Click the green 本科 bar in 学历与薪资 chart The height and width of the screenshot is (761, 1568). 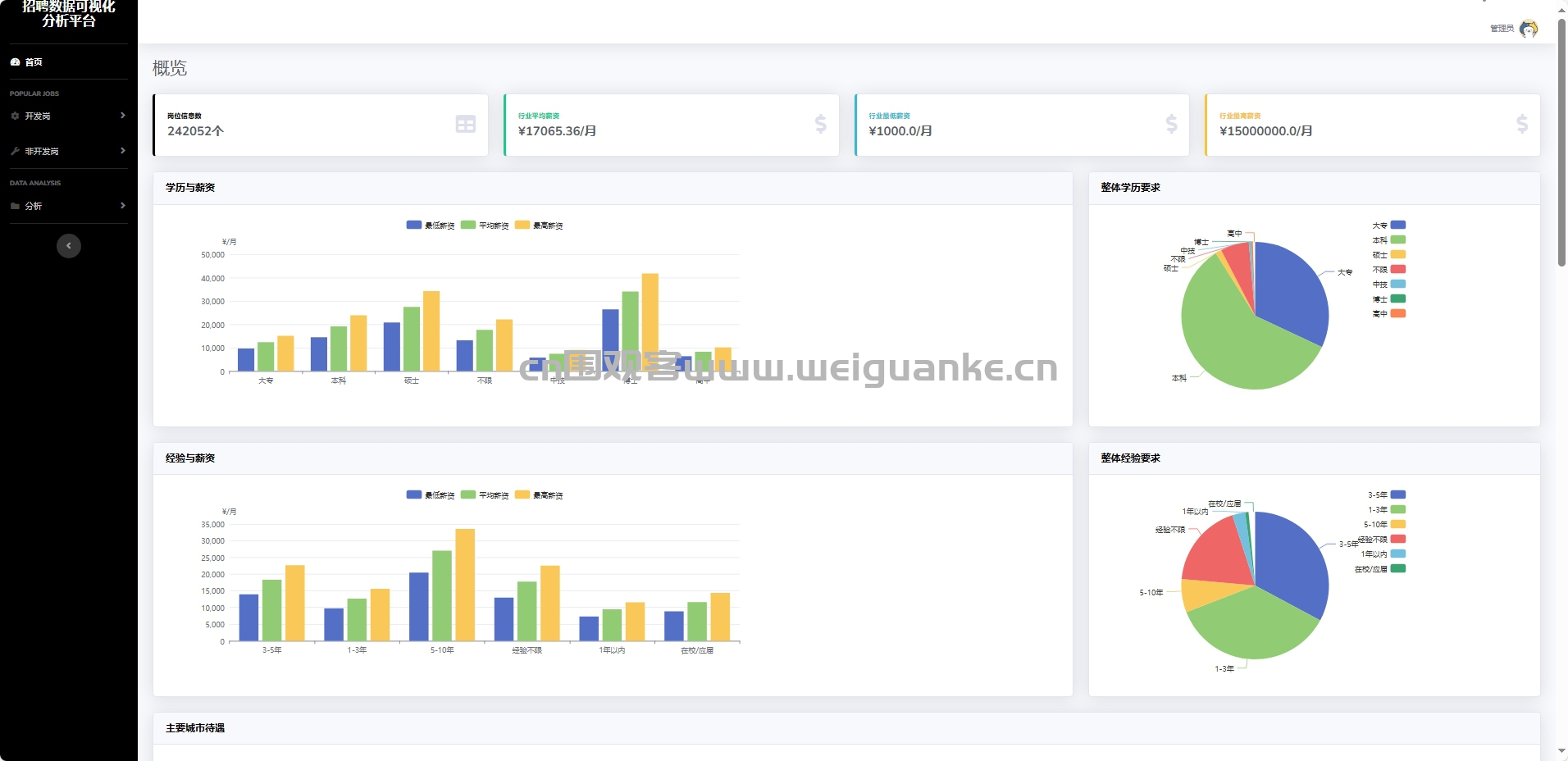pyautogui.click(x=339, y=349)
